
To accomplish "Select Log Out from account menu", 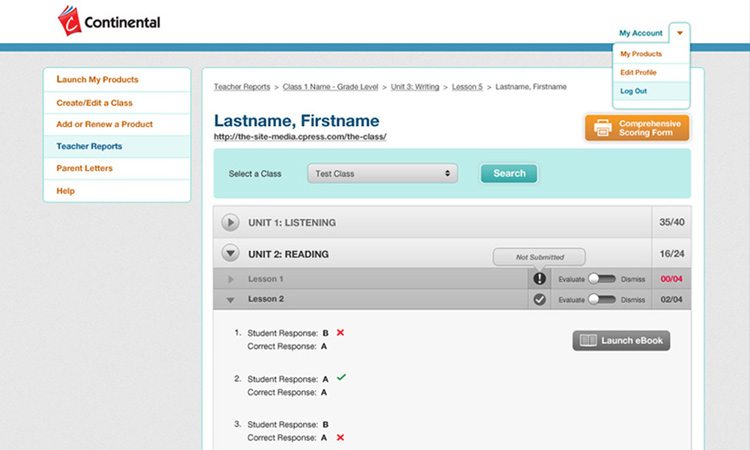I will click(633, 91).
